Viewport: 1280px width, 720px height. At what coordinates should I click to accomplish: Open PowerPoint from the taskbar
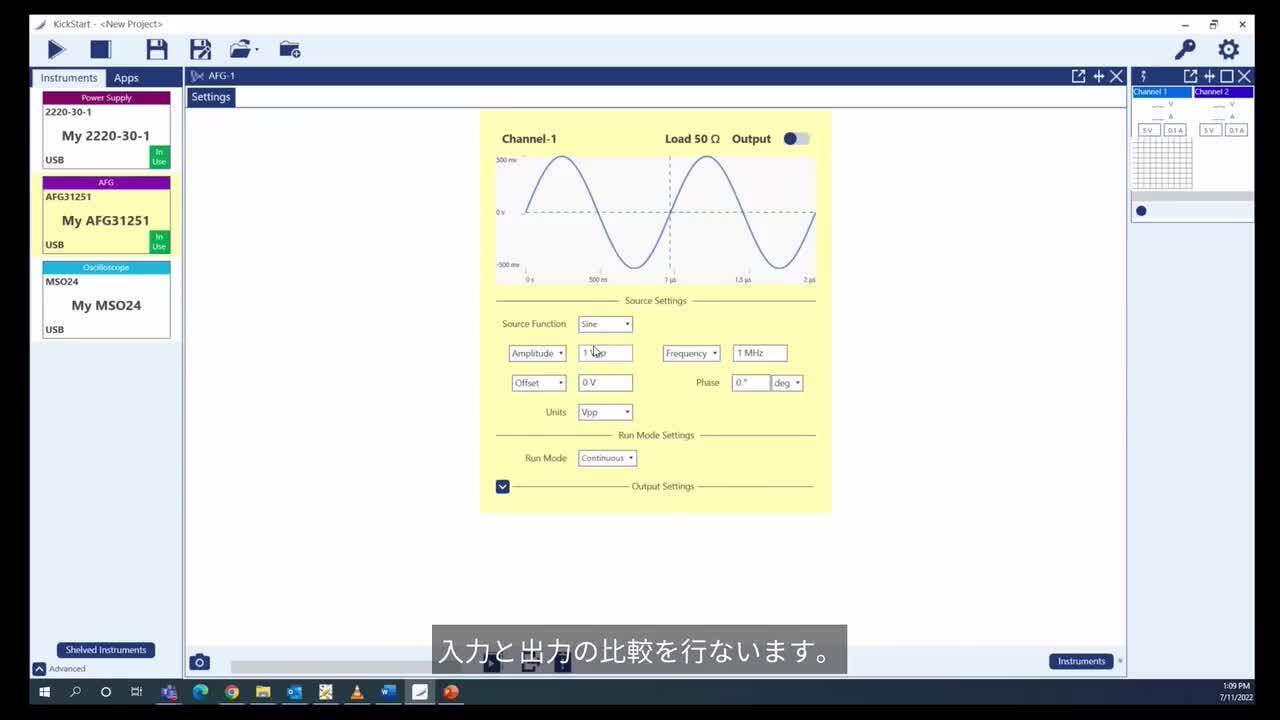pyautogui.click(x=451, y=692)
